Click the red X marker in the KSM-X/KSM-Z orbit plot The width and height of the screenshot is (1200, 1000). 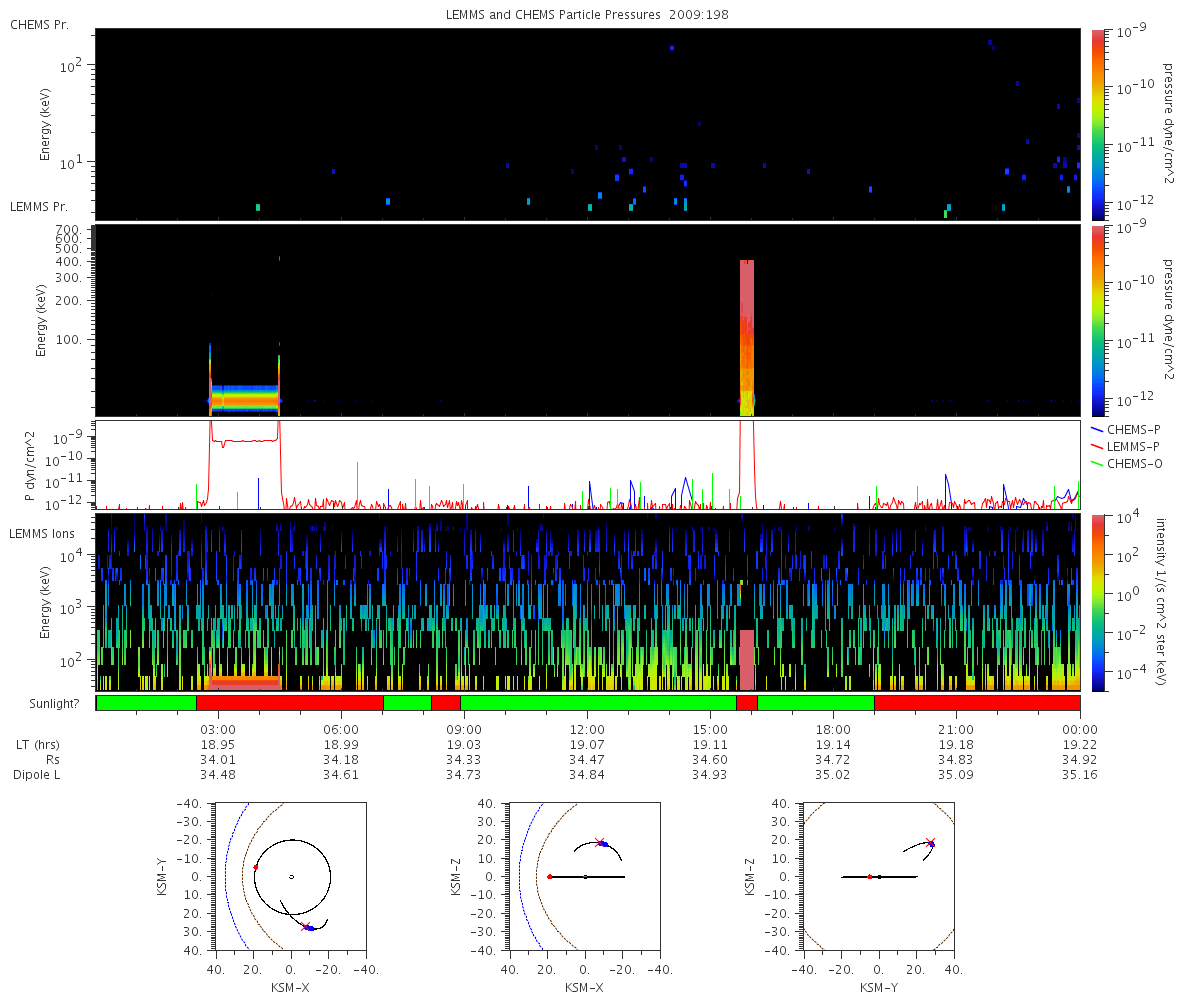pos(599,842)
